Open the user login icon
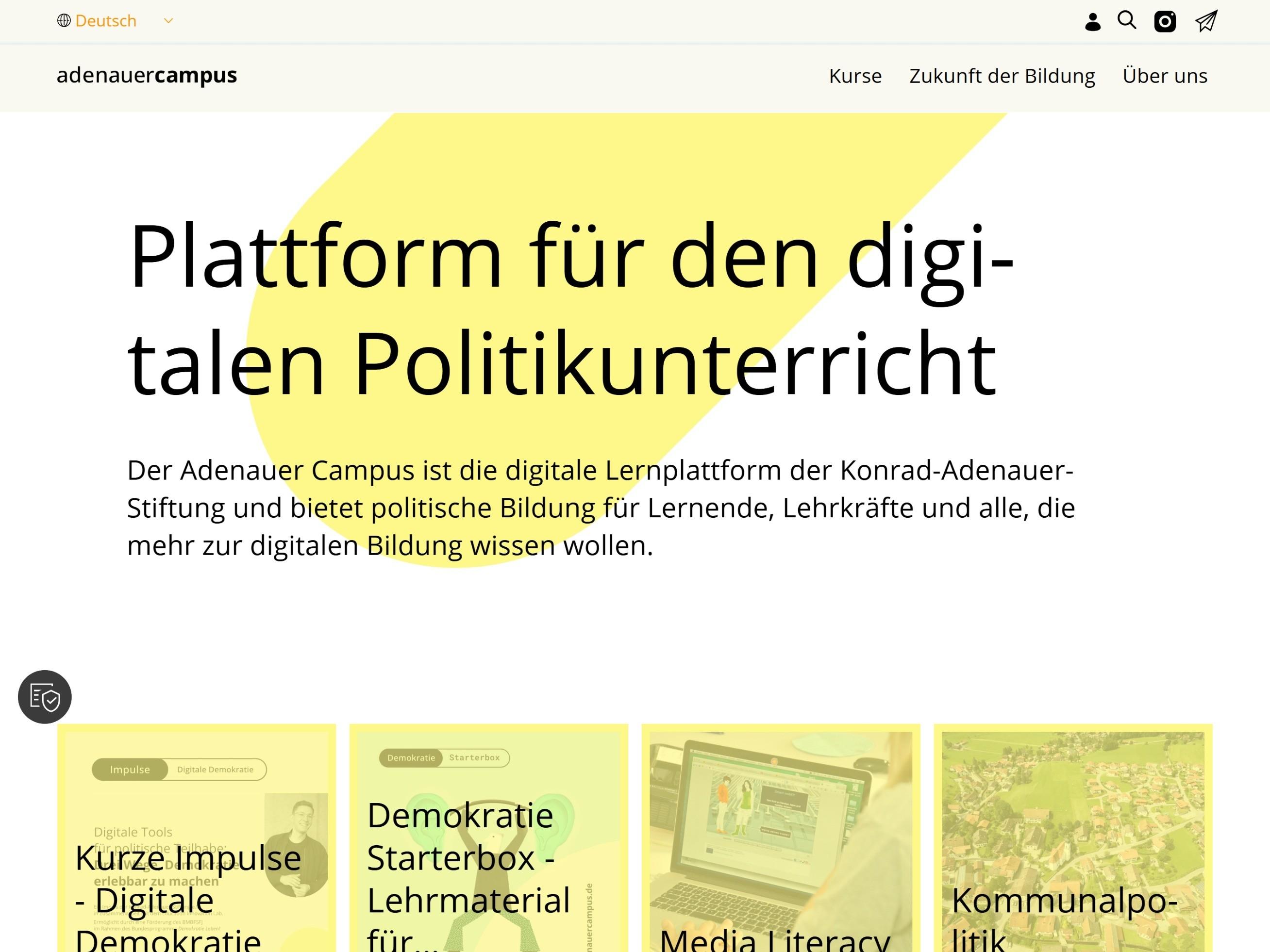Viewport: 1270px width, 952px height. click(x=1094, y=21)
